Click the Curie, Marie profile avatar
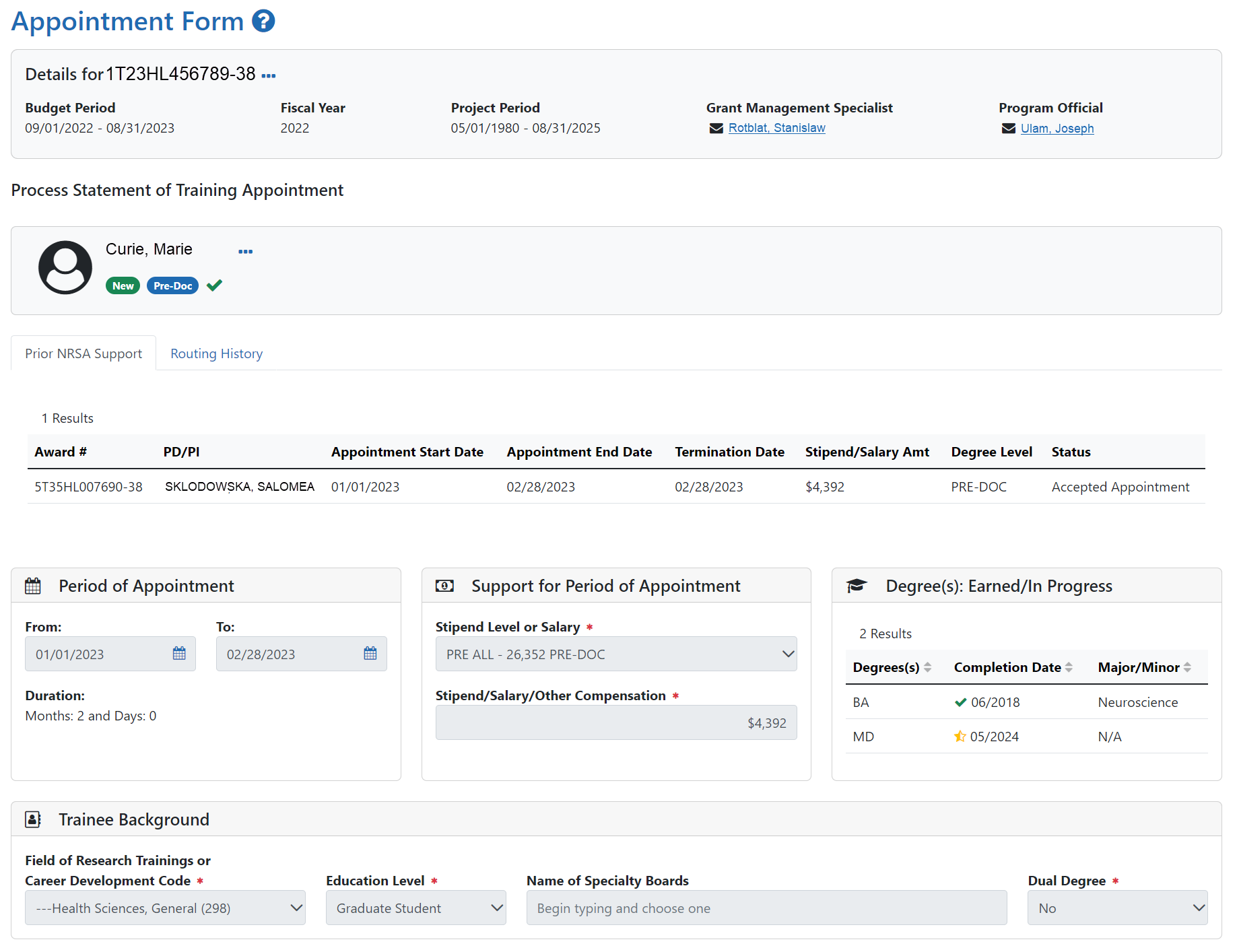Image resolution: width=1237 pixels, height=952 pixels. pyautogui.click(x=65, y=267)
